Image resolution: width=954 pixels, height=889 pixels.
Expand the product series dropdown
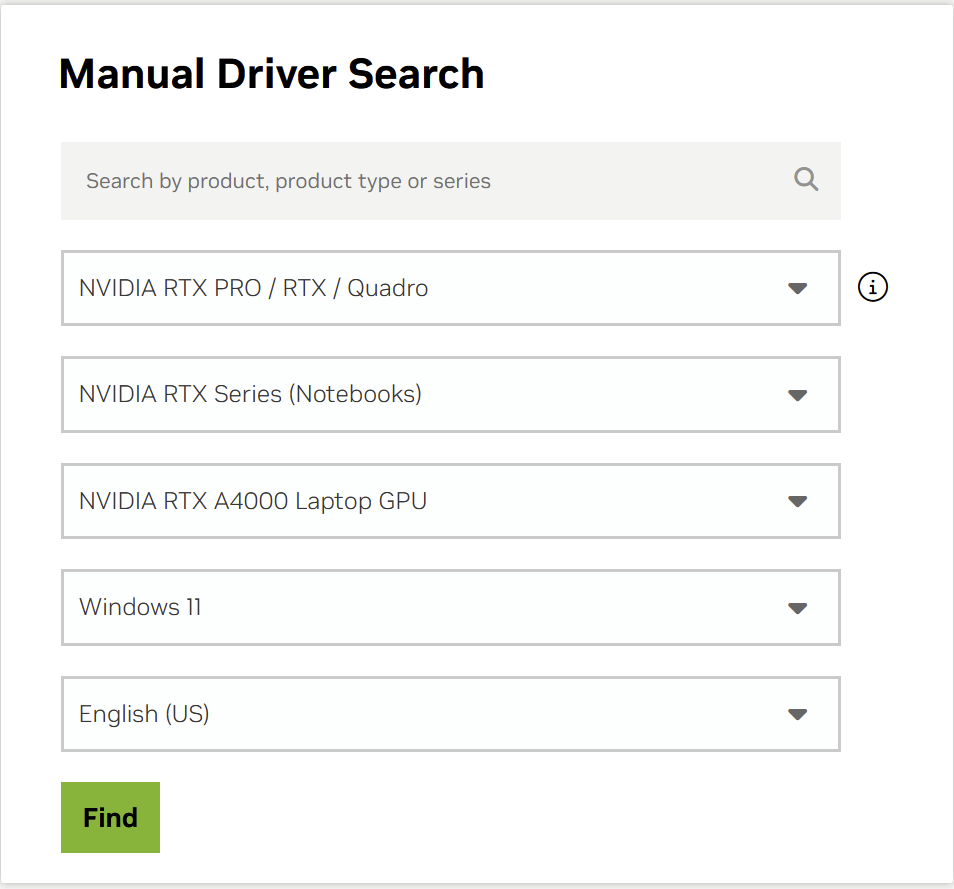[450, 395]
